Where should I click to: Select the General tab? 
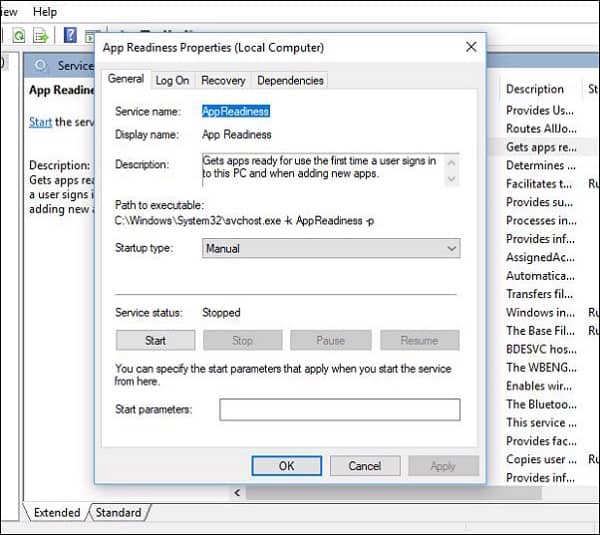(x=126, y=79)
